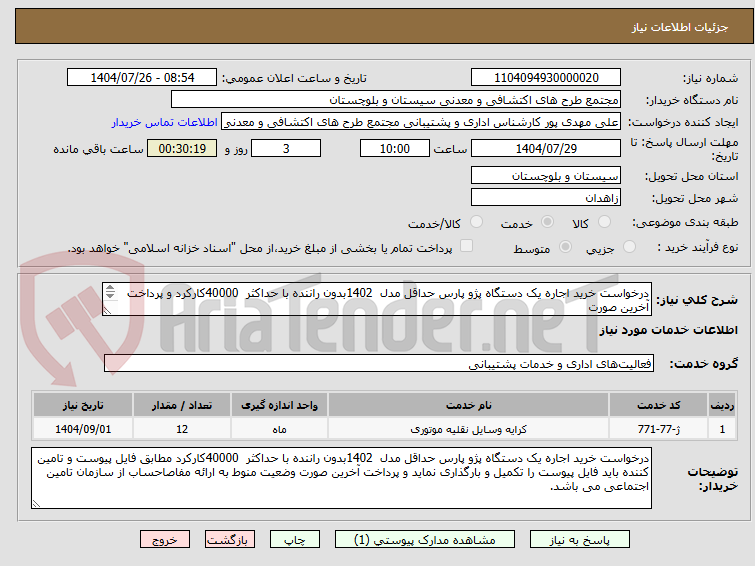
Task: Click the ایجاد کننده درخواست field
Action: pos(421,122)
